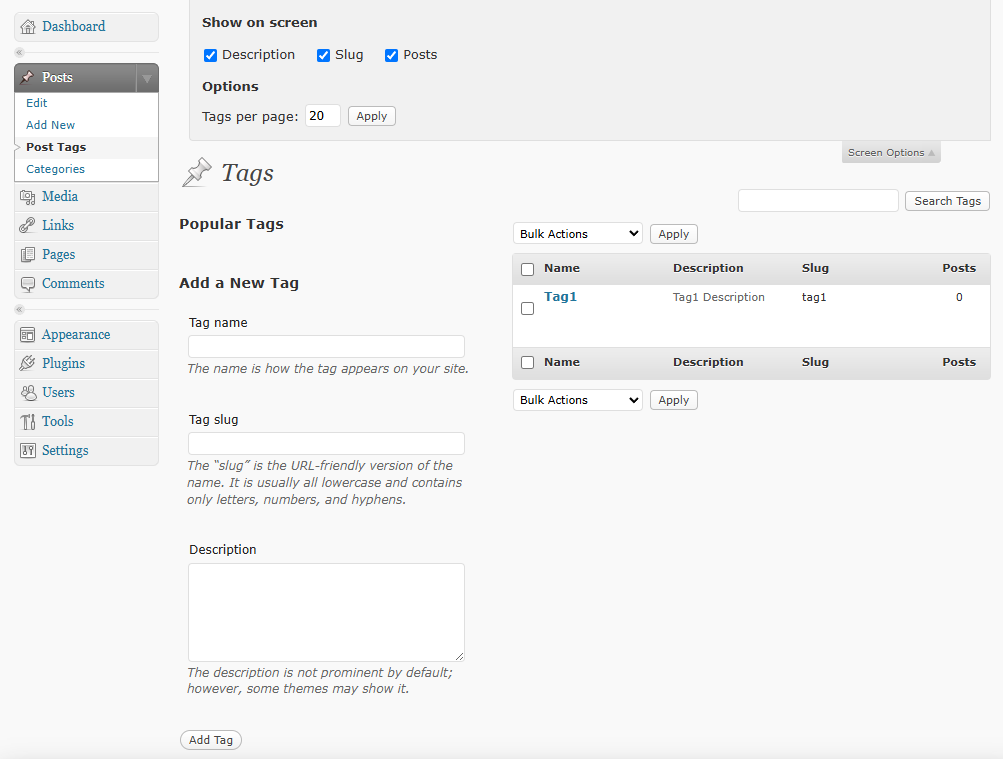Viewport: 1003px width, 759px height.
Task: Click the Plugins plug icon
Action: (x=28, y=363)
